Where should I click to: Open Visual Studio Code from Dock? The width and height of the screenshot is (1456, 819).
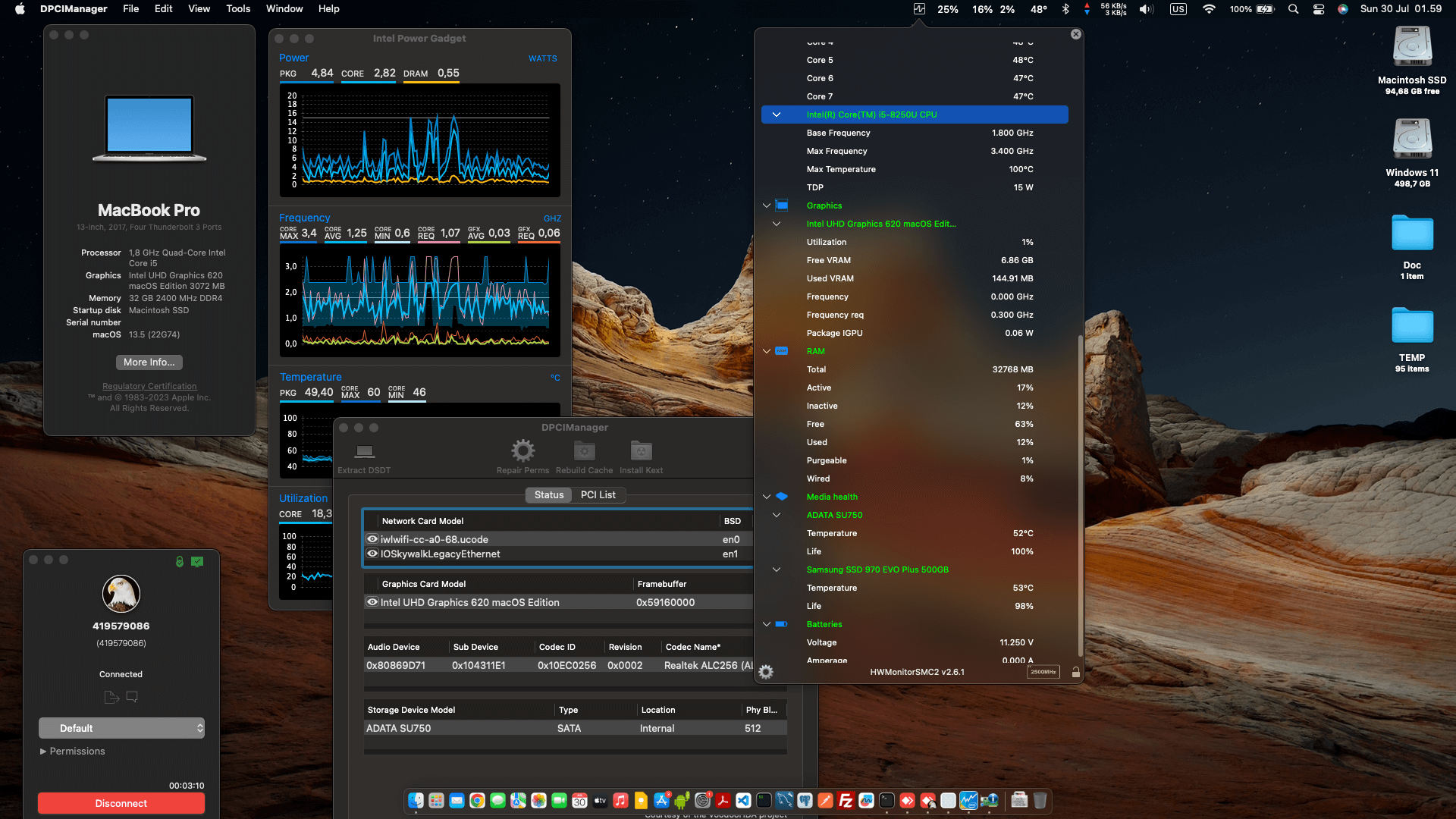coord(743,801)
